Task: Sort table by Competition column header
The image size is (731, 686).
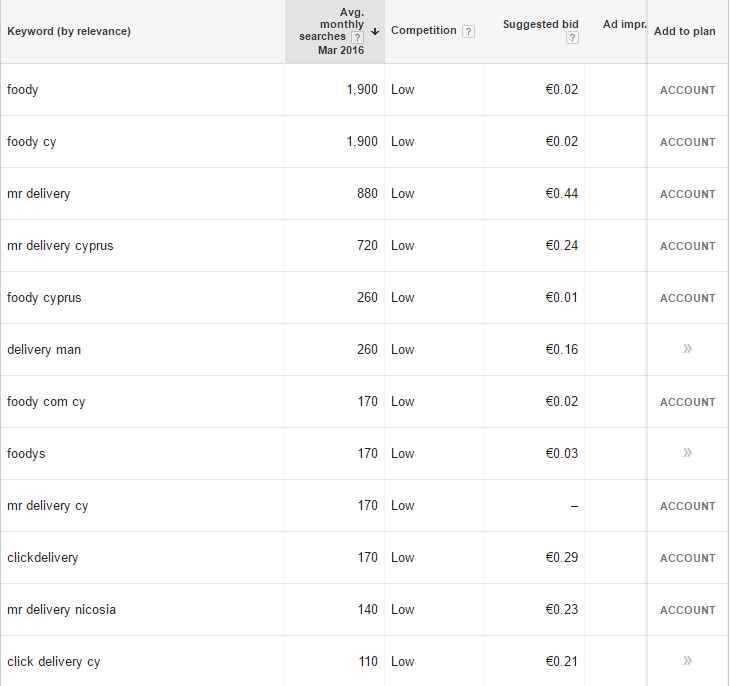Action: (x=423, y=31)
